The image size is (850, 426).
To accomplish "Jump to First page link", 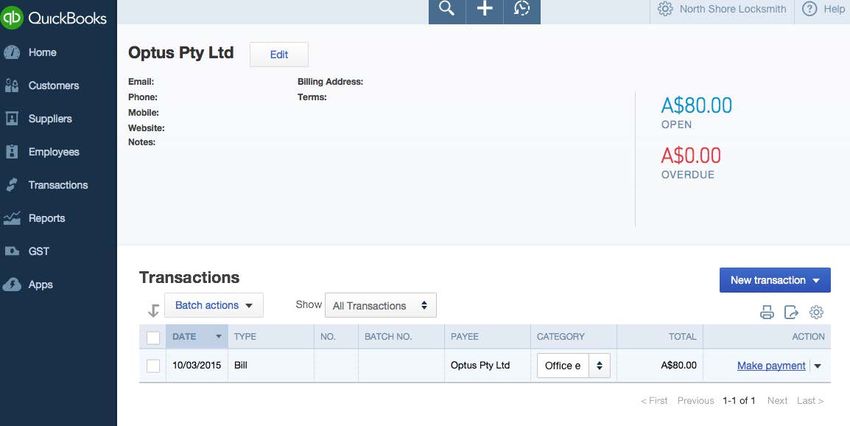I will coord(654,401).
